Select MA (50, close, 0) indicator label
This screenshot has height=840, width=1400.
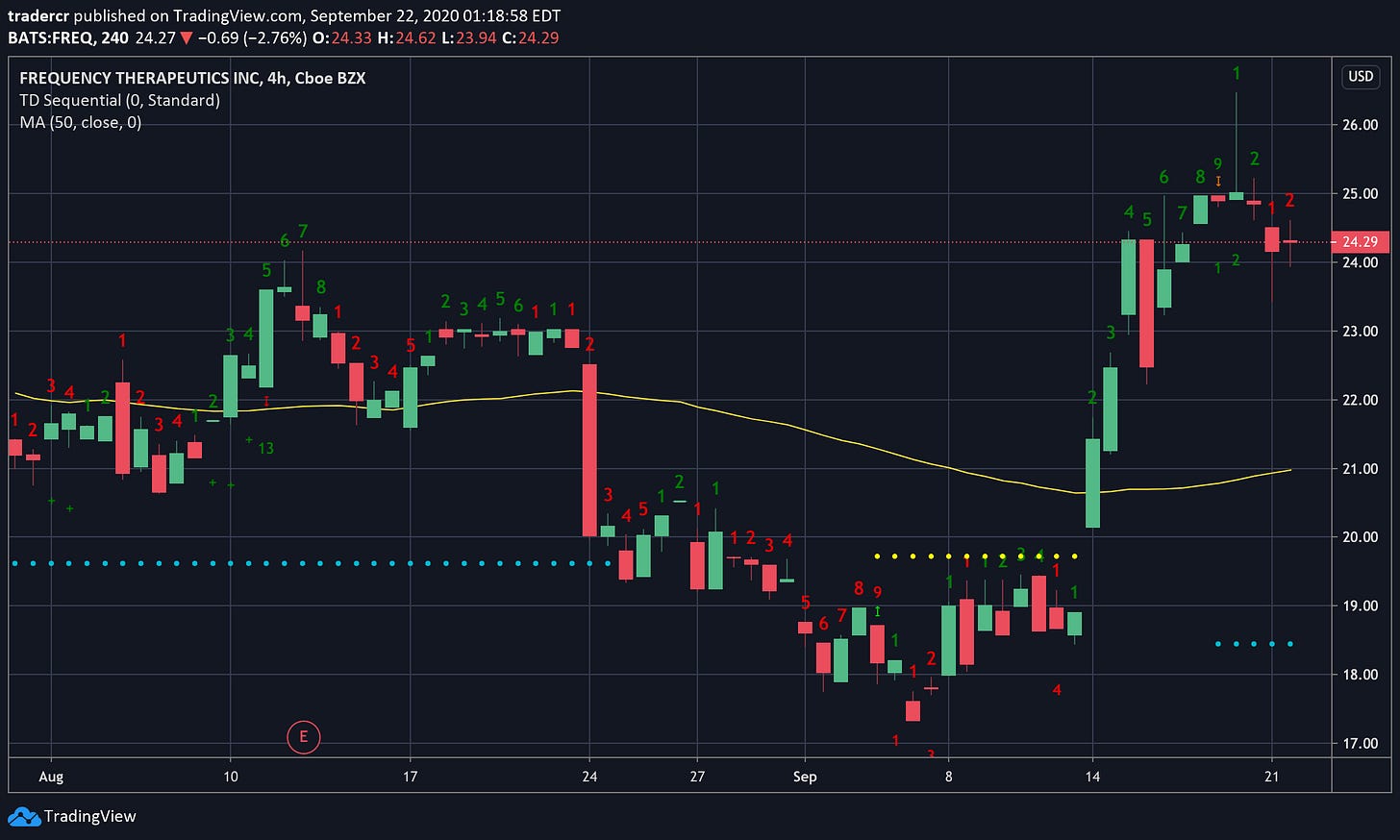tap(81, 122)
